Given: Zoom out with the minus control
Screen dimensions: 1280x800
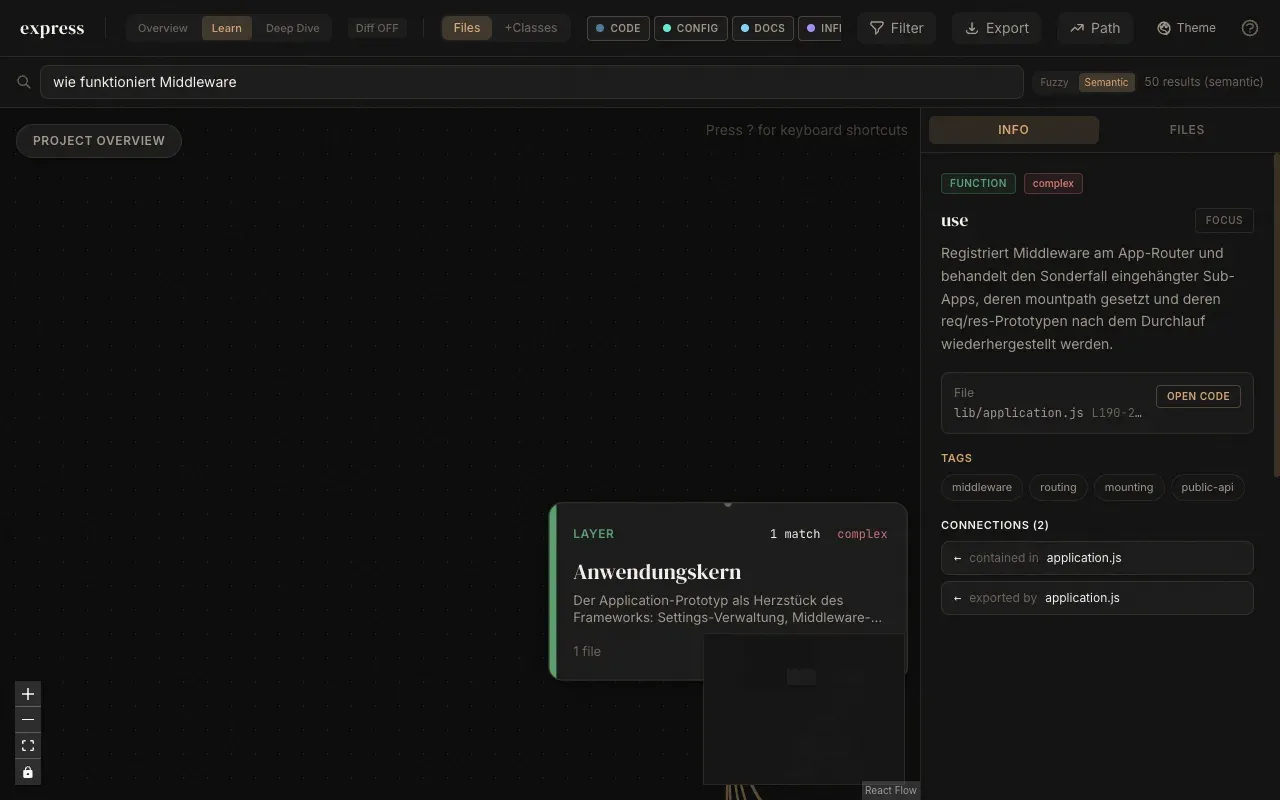Looking at the screenshot, I should [x=28, y=720].
